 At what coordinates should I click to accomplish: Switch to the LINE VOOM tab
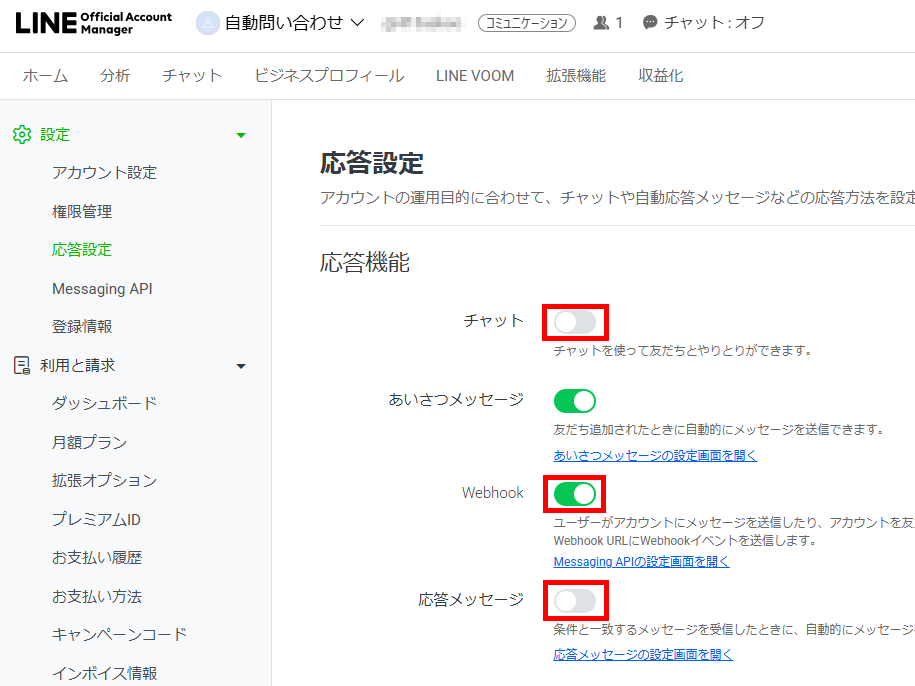pyautogui.click(x=475, y=76)
